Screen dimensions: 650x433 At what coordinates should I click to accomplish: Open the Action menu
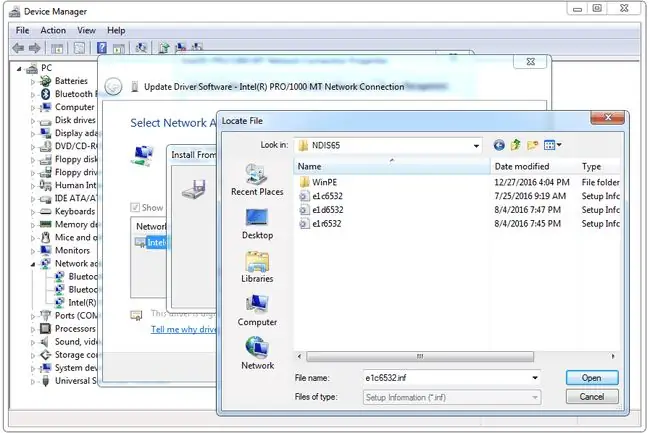[53, 30]
